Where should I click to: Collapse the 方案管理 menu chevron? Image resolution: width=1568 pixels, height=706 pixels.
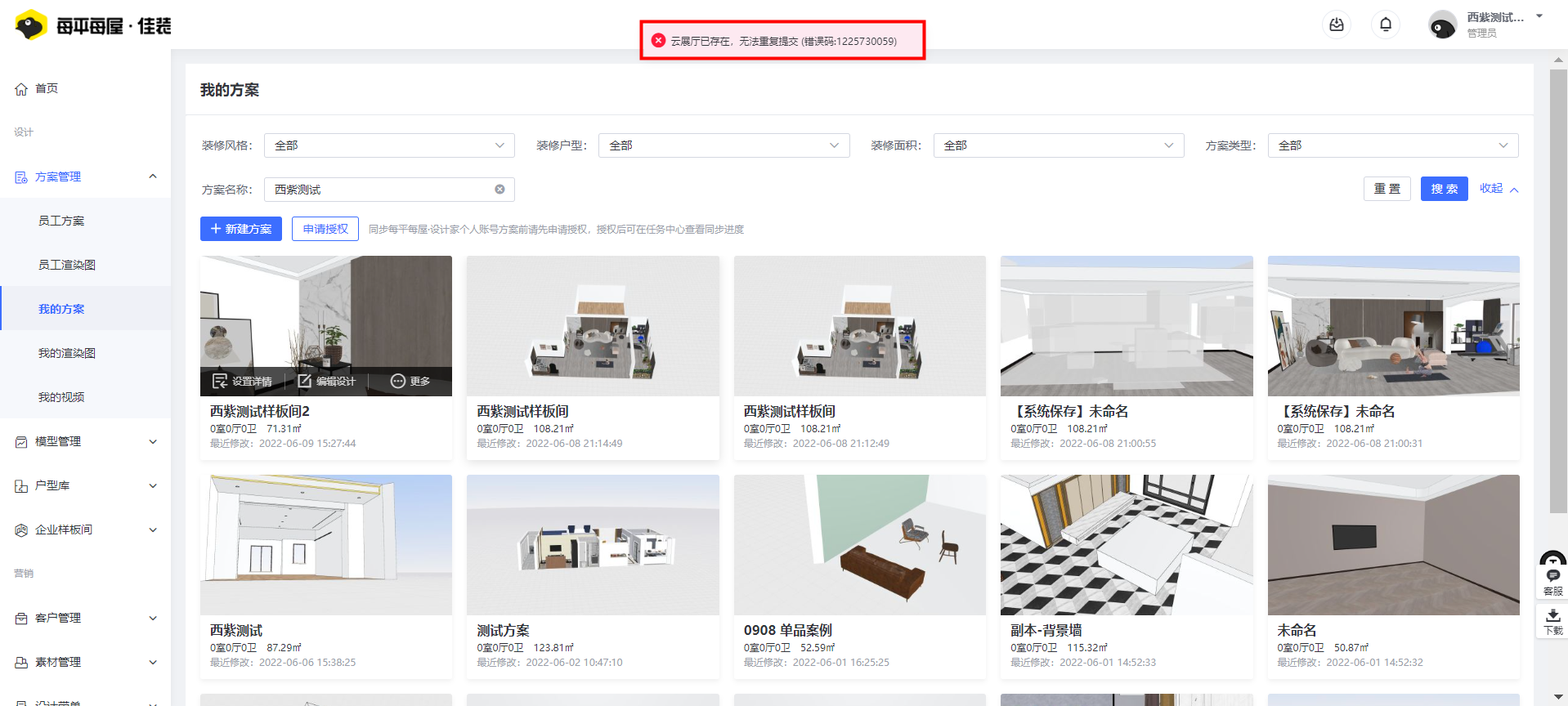[x=153, y=176]
